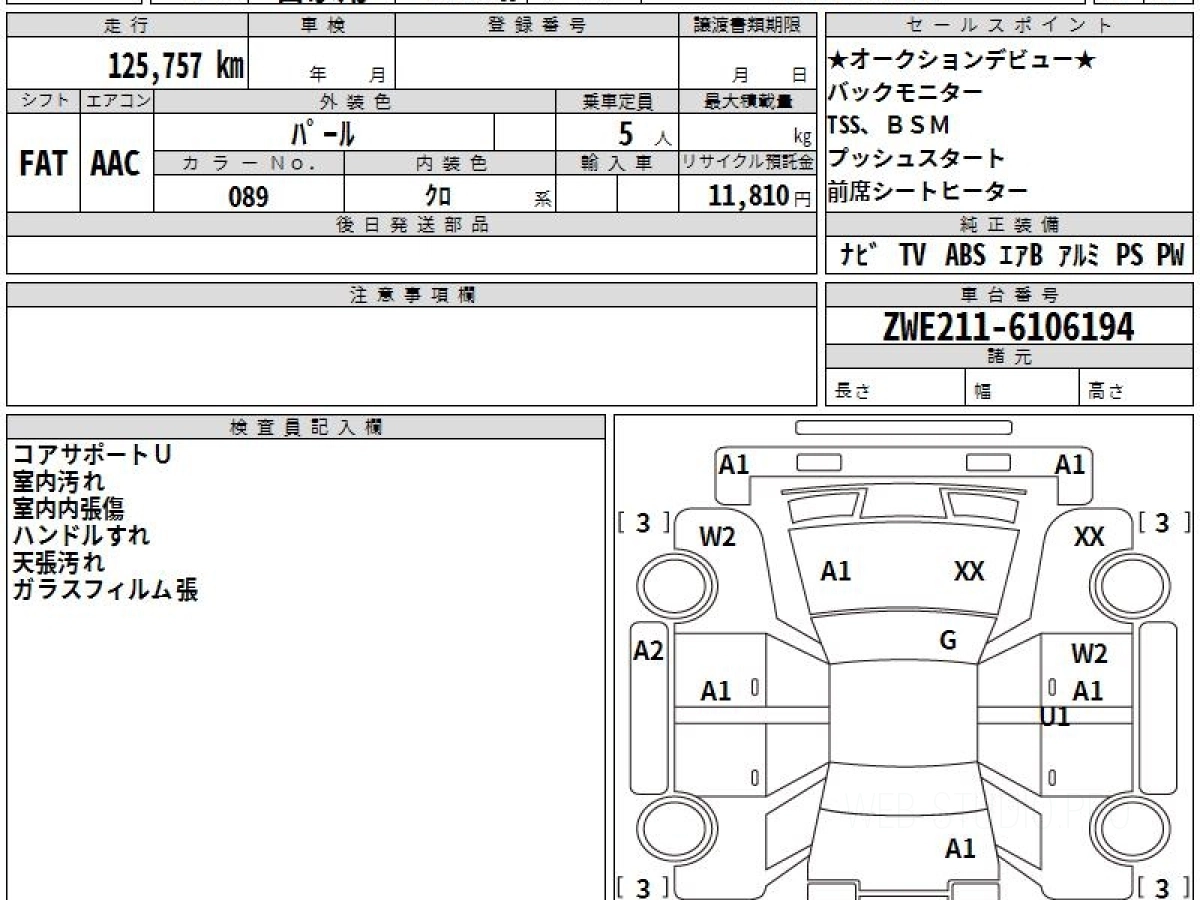Viewport: 1200px width, 900px height.
Task: Select the 125,757 km mileage value
Action: [x=176, y=66]
